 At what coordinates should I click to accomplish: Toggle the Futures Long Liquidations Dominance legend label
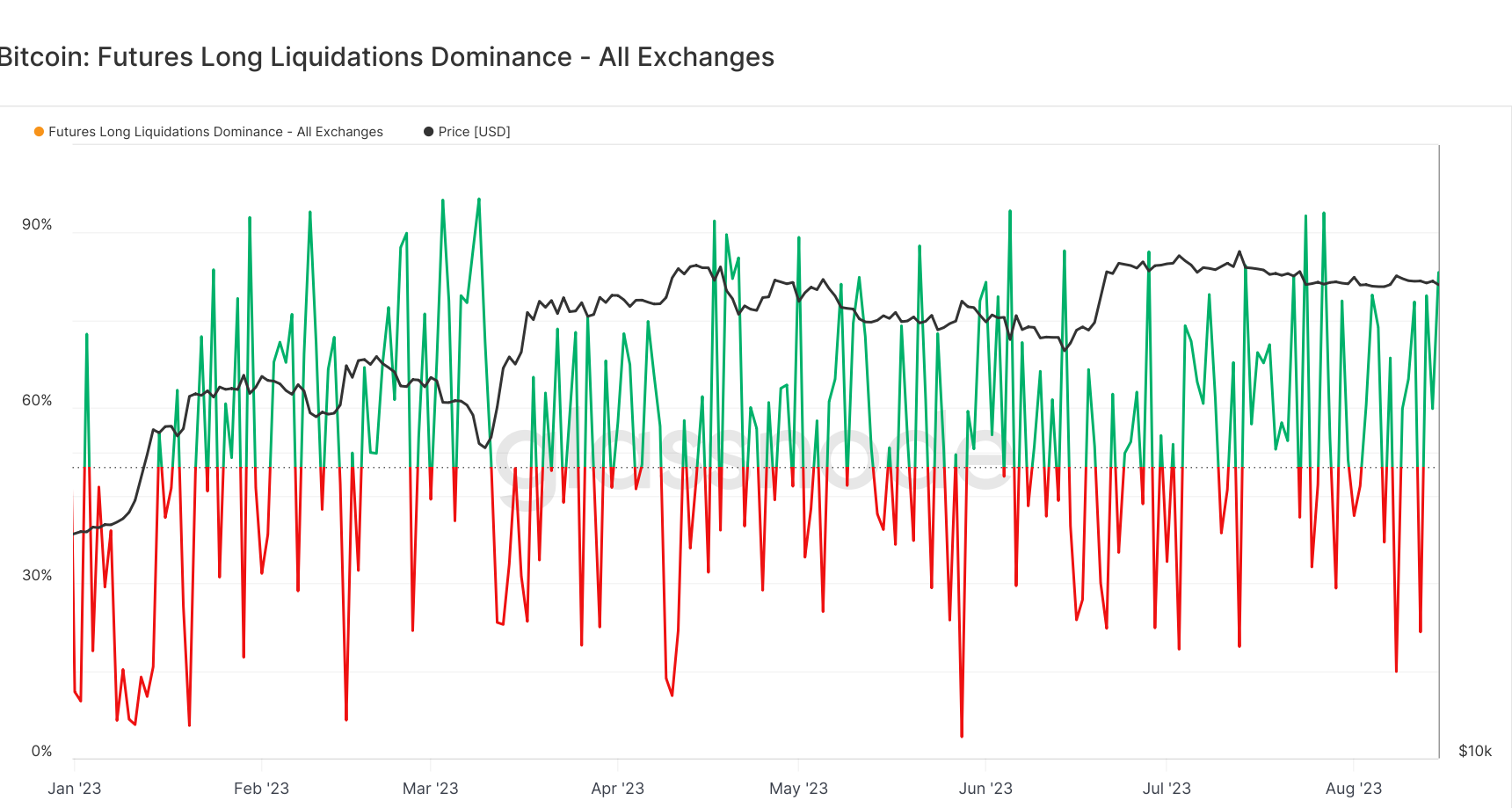point(215,132)
